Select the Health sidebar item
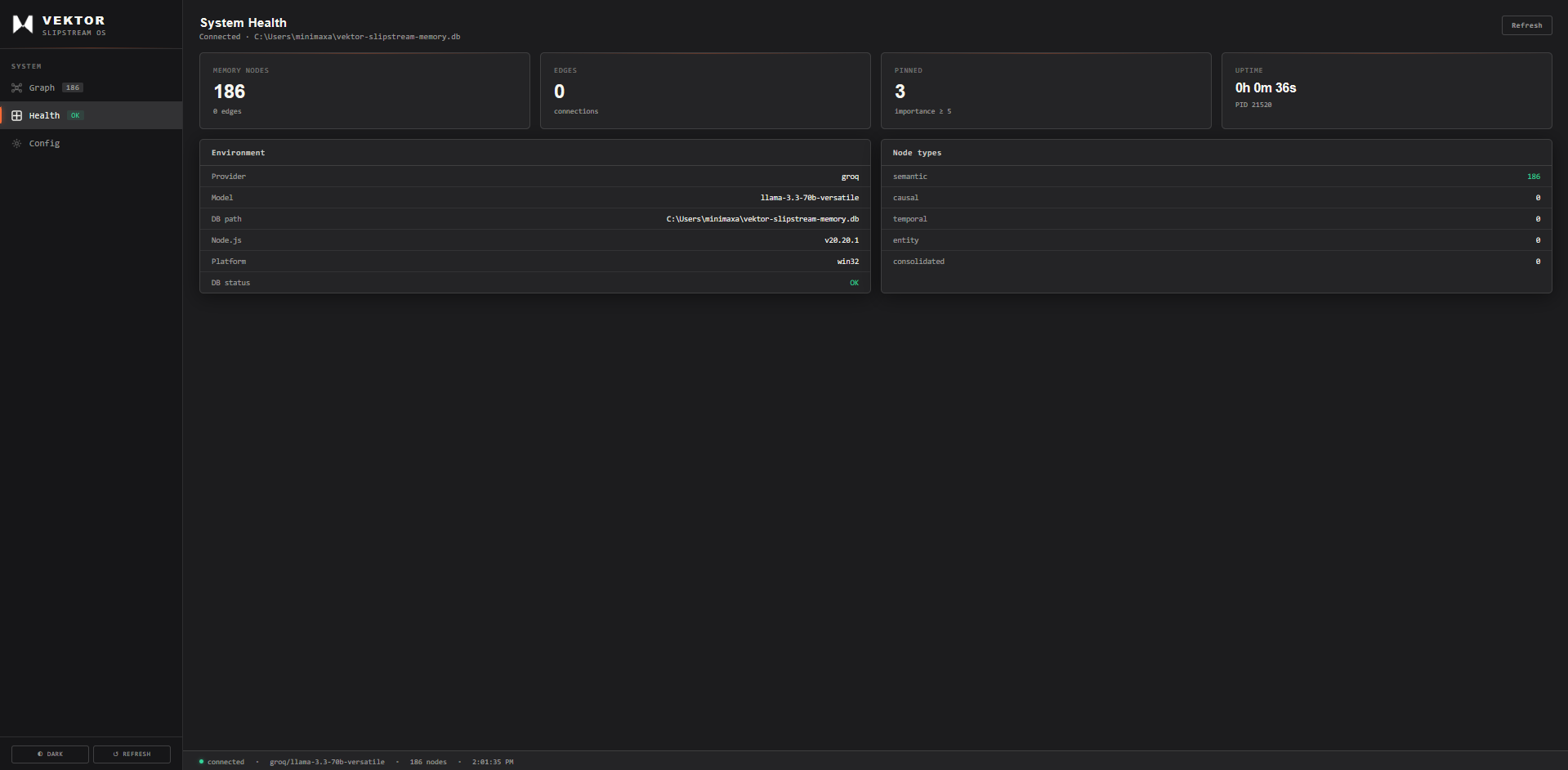The image size is (1568, 770). click(x=44, y=115)
